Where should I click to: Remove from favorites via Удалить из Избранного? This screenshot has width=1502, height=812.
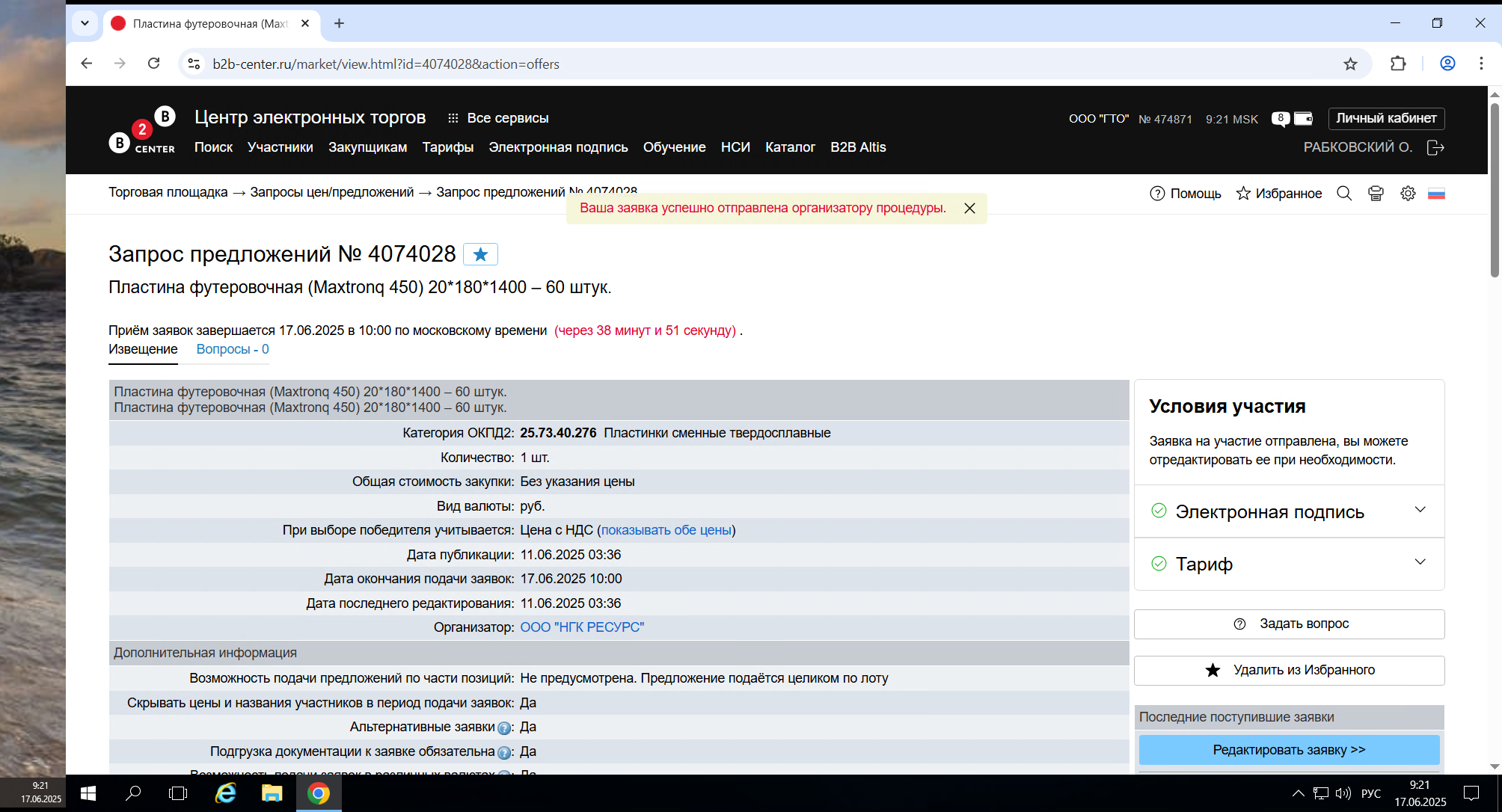pos(1289,670)
